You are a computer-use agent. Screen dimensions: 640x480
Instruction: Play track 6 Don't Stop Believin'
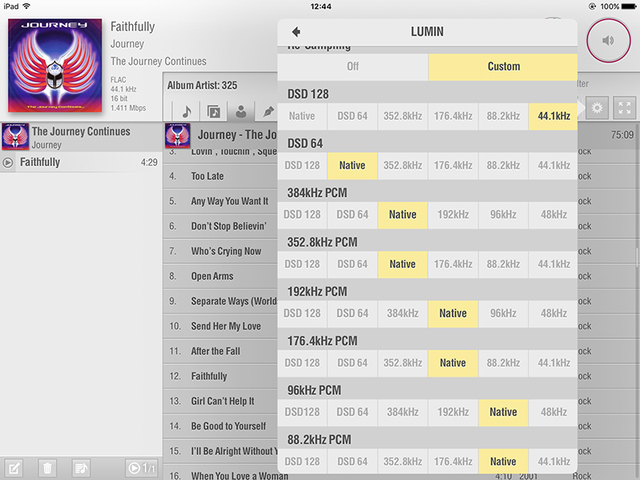(220, 226)
